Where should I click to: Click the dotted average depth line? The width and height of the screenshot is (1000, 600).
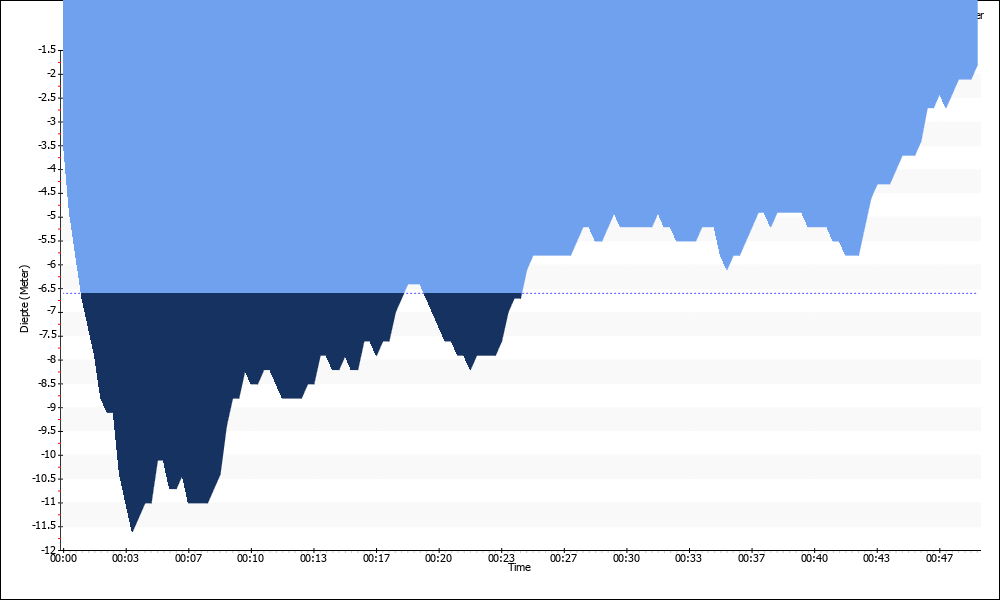[x=520, y=293]
